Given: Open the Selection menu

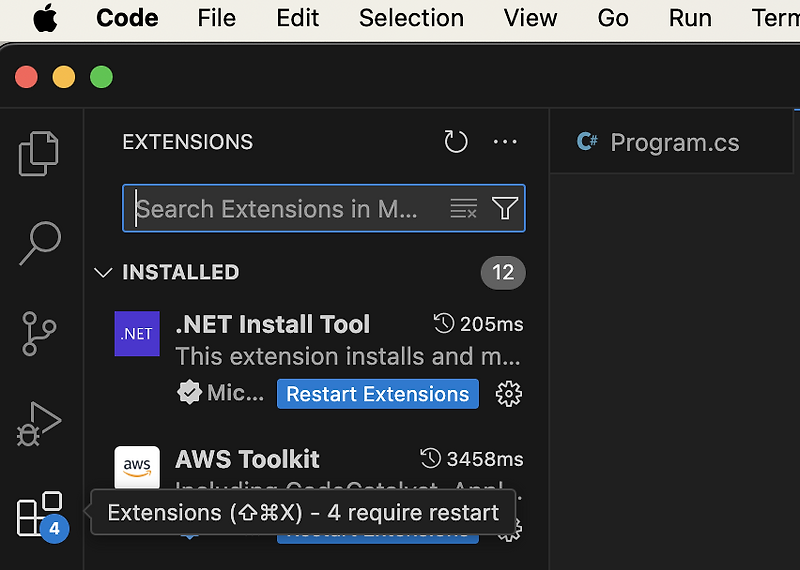Looking at the screenshot, I should pyautogui.click(x=411, y=18).
